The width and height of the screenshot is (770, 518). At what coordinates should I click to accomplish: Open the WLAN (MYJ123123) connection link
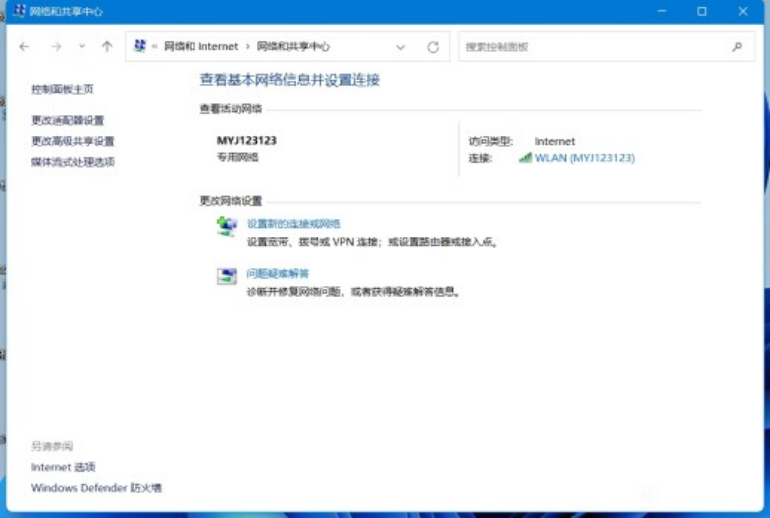coord(584,158)
